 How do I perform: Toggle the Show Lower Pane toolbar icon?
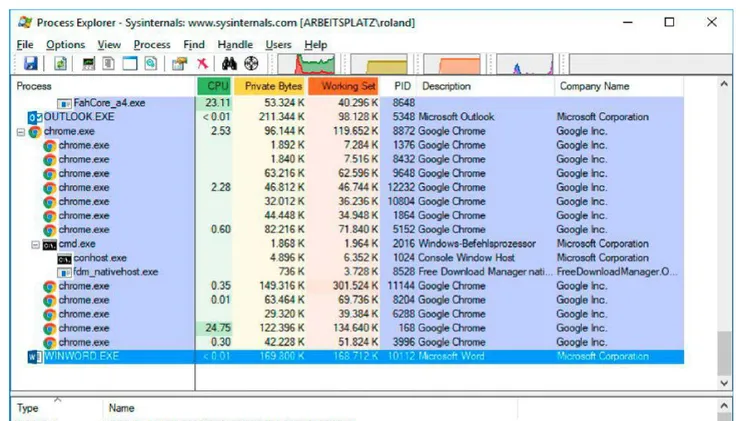[130, 63]
